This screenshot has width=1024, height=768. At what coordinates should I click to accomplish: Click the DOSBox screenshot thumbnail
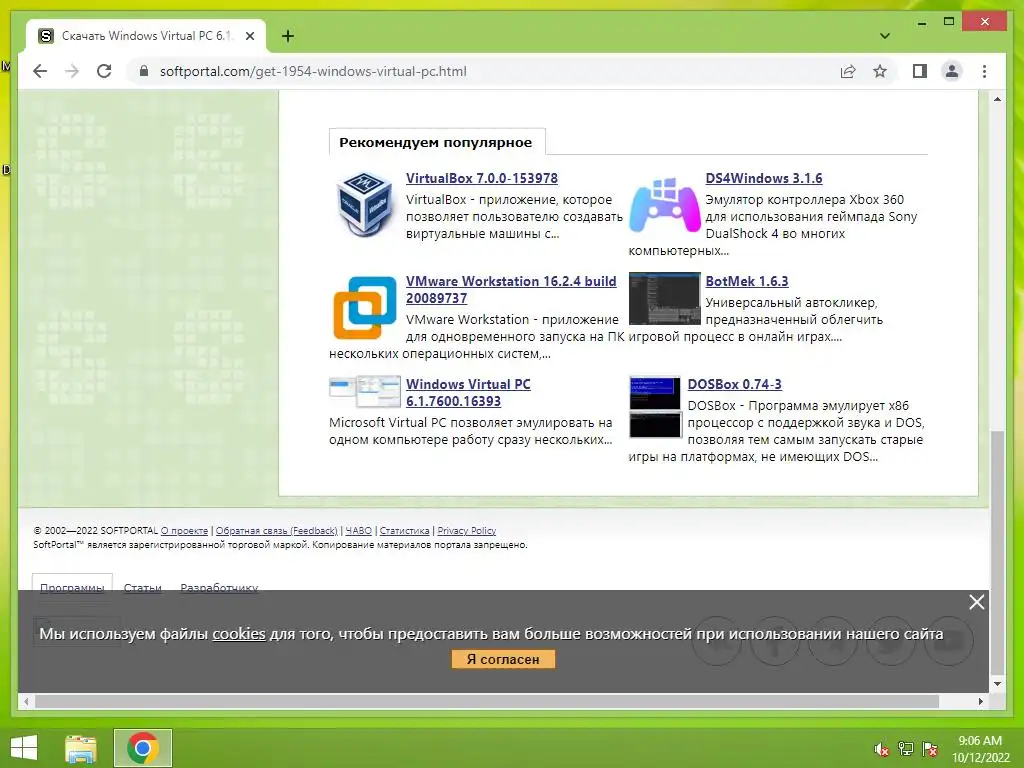[x=655, y=406]
